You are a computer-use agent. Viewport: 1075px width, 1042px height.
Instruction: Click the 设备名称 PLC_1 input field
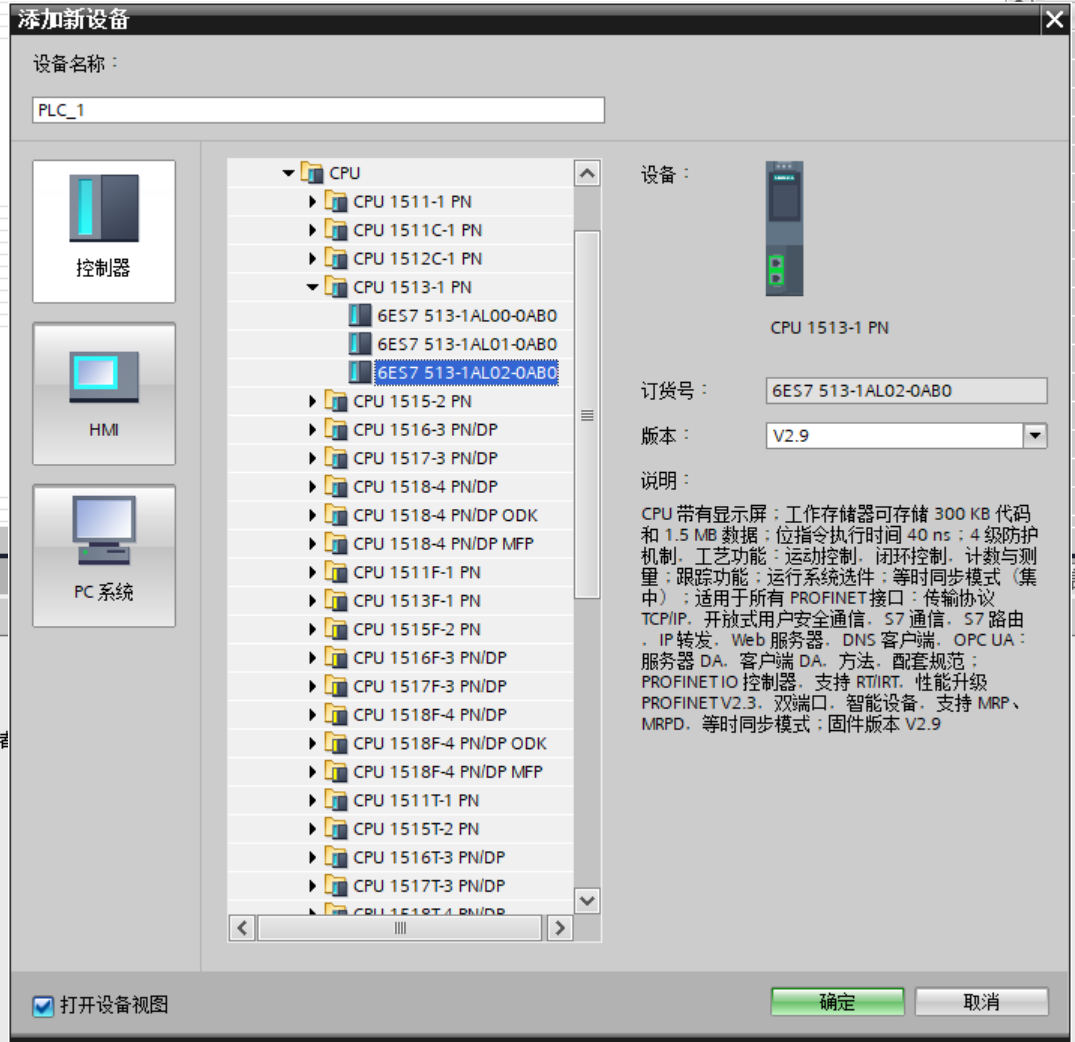318,110
